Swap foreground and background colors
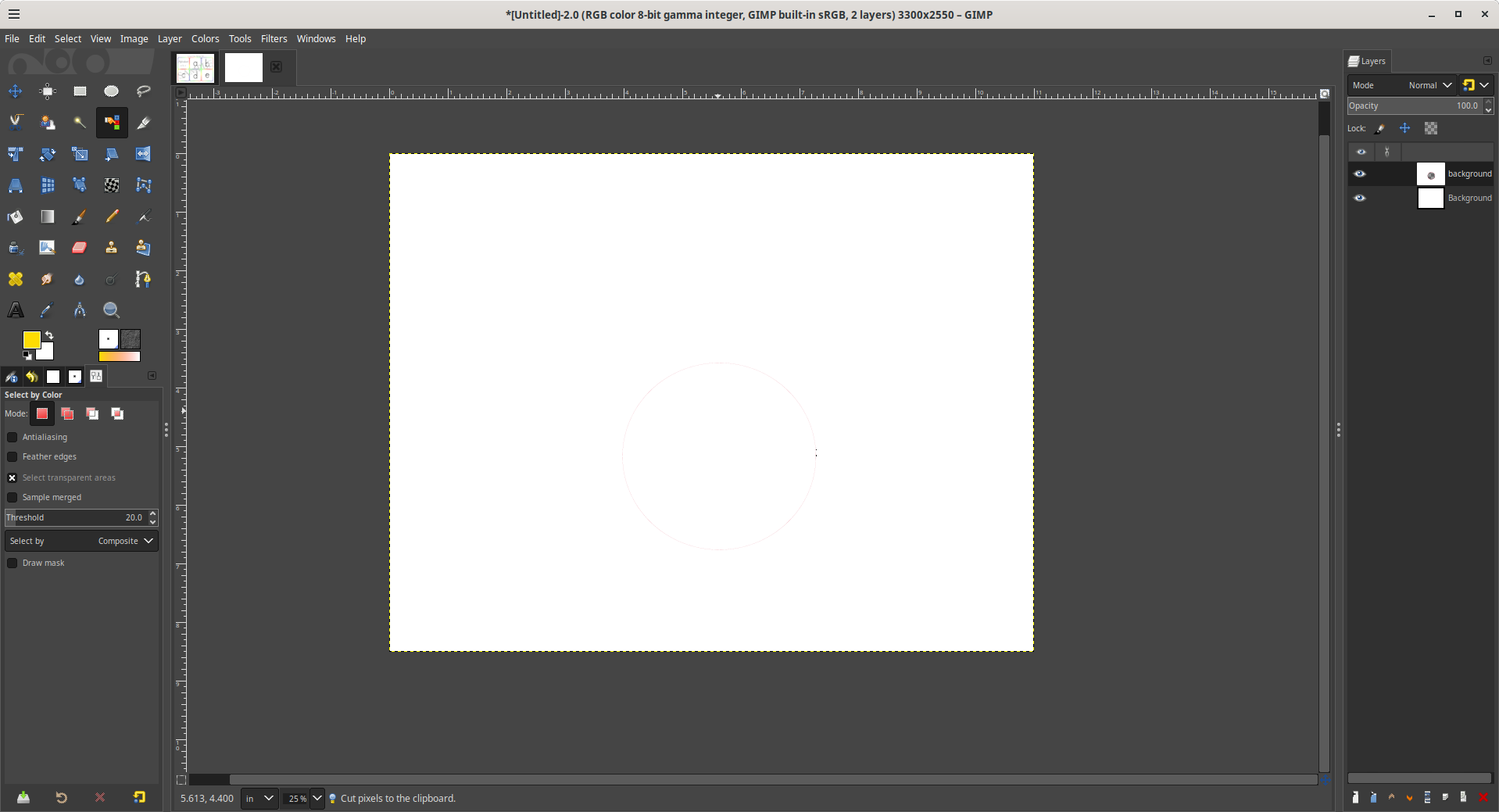Viewport: 1499px width, 812px height. coord(49,335)
